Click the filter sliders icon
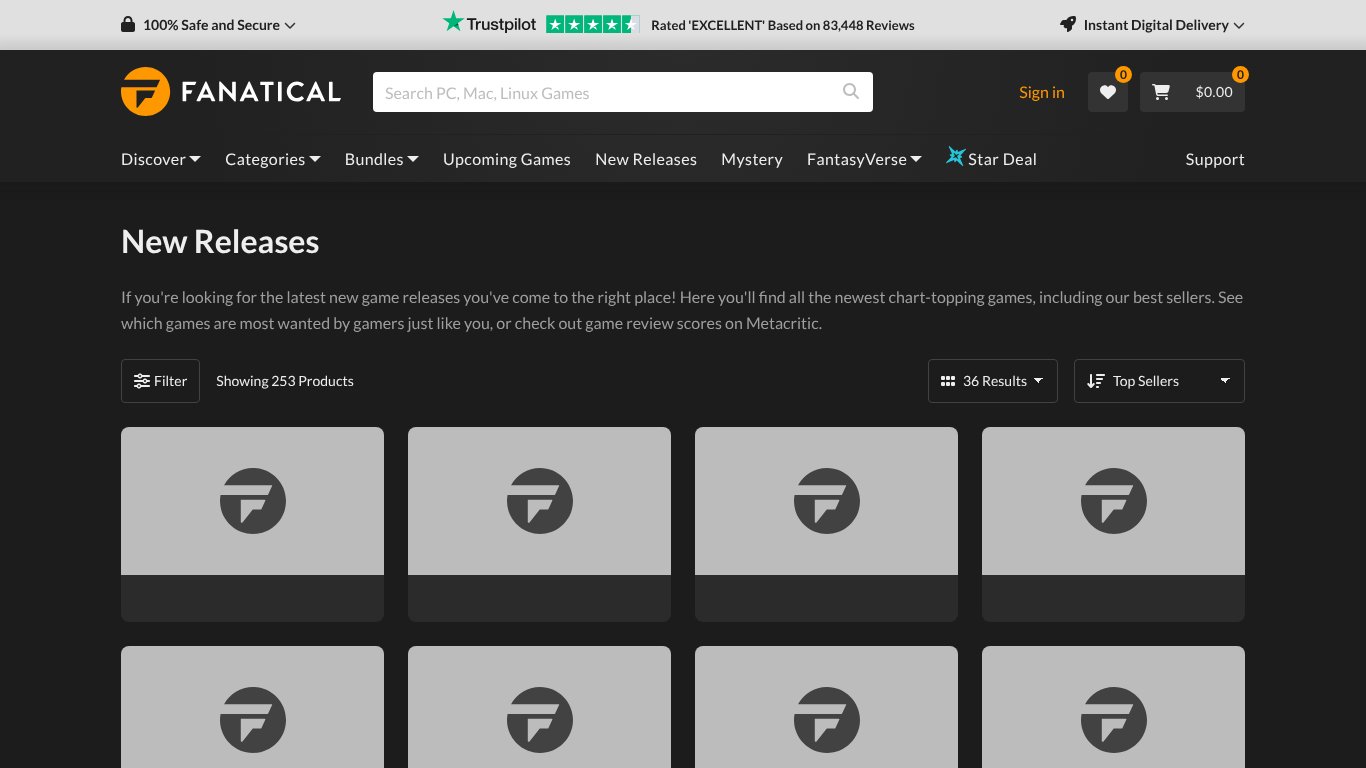1366x768 pixels. point(142,381)
